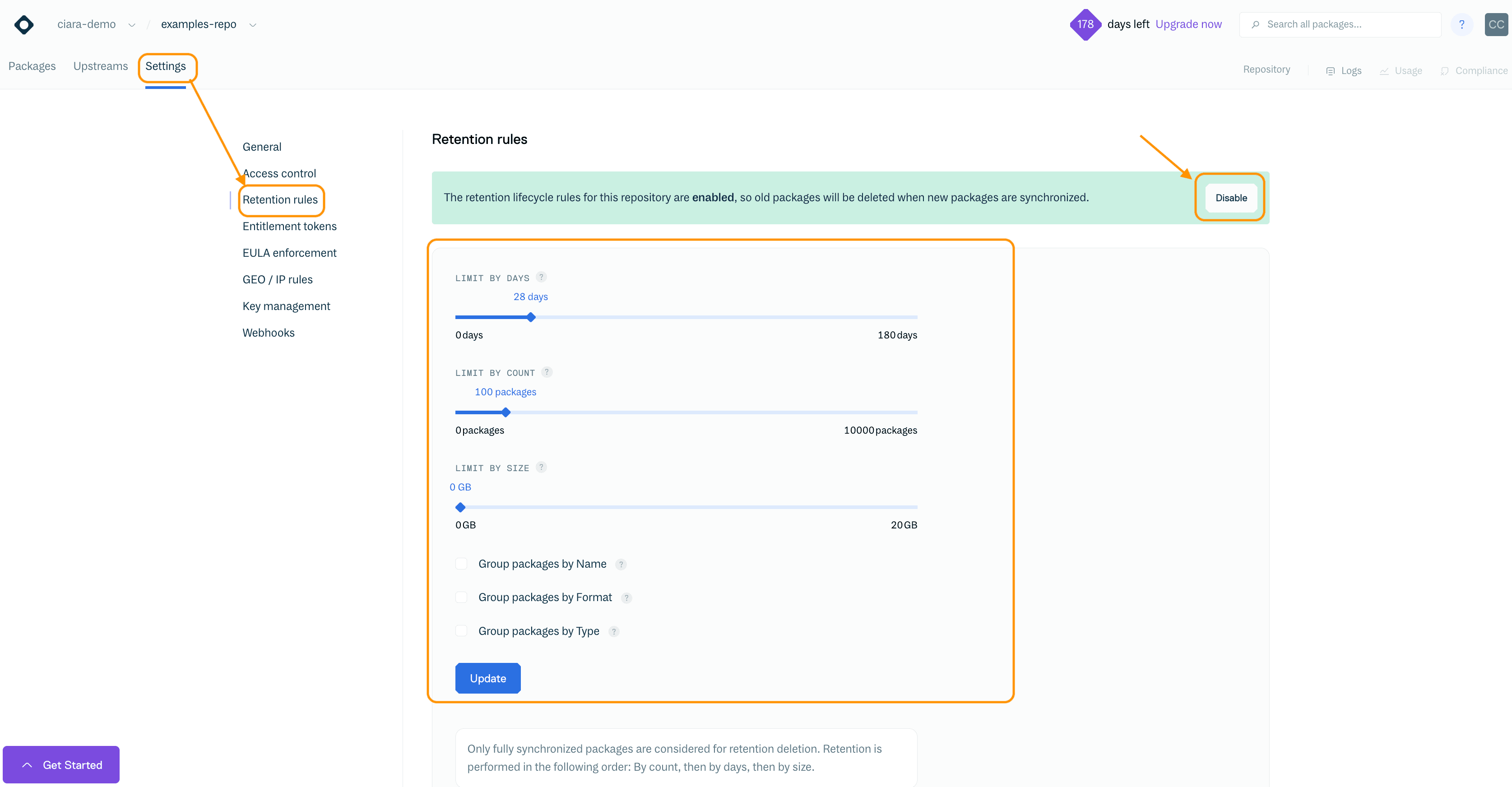1512x787 pixels.
Task: Open the CC user avatar menu
Action: coord(1496,25)
